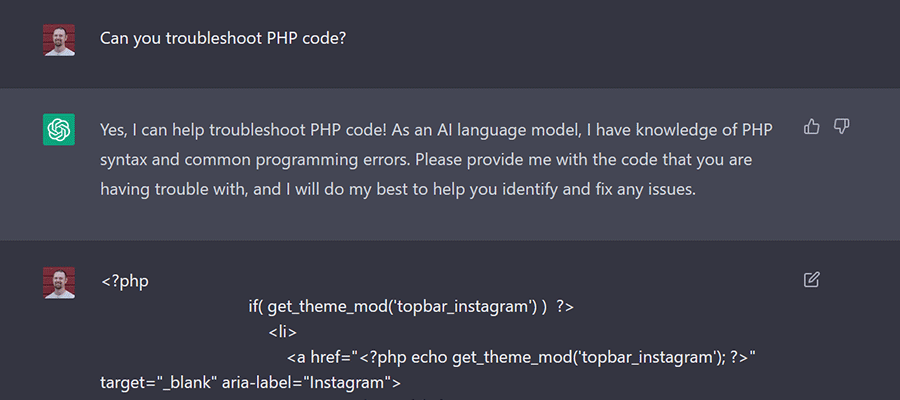Click the green ChatGPT logo avatar
Image resolution: width=900 pixels, height=400 pixels.
pyautogui.click(x=59, y=129)
